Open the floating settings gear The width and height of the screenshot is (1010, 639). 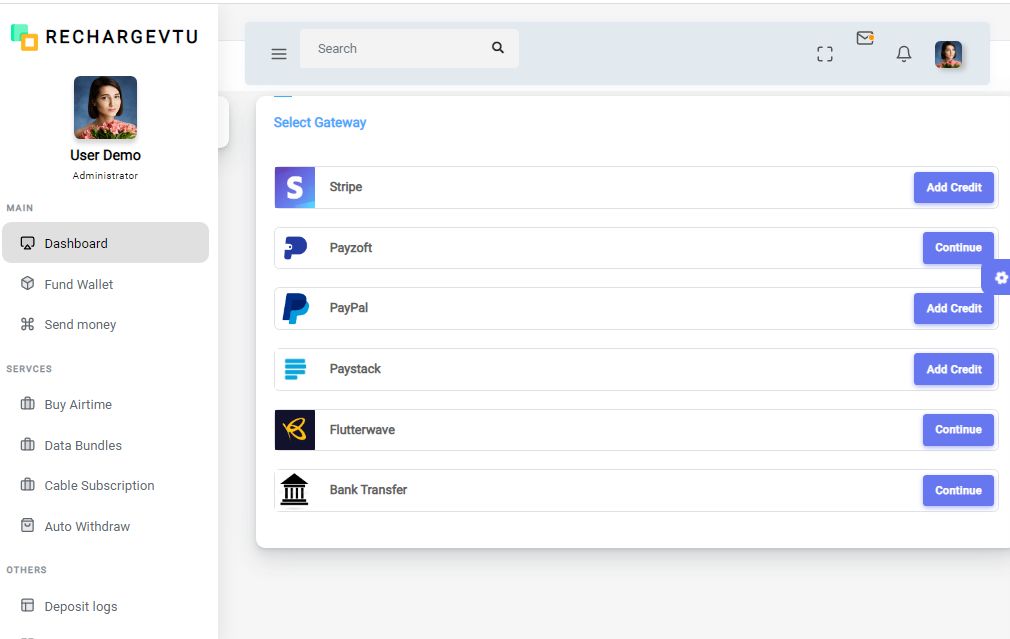pos(1000,278)
